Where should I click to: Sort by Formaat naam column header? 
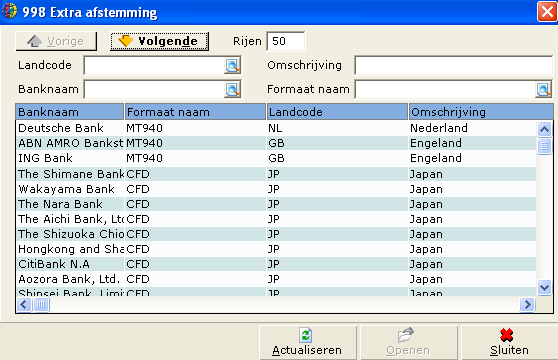195,112
